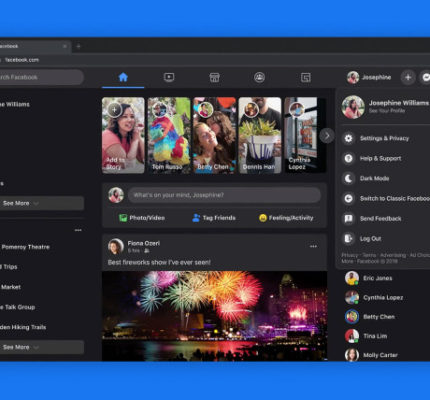
Task: Click the next stories arrow
Action: coord(327,136)
